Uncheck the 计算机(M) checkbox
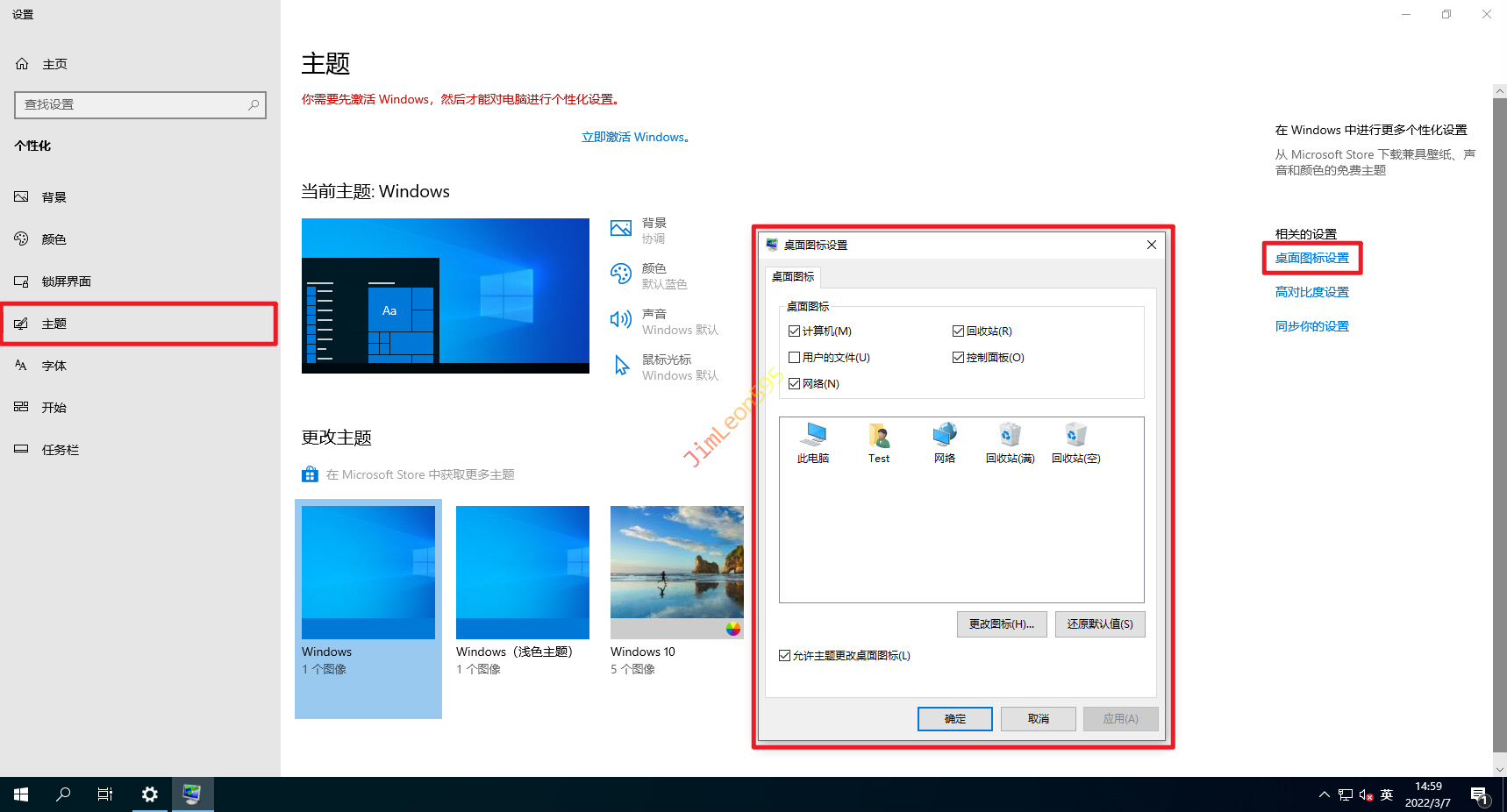 [795, 331]
